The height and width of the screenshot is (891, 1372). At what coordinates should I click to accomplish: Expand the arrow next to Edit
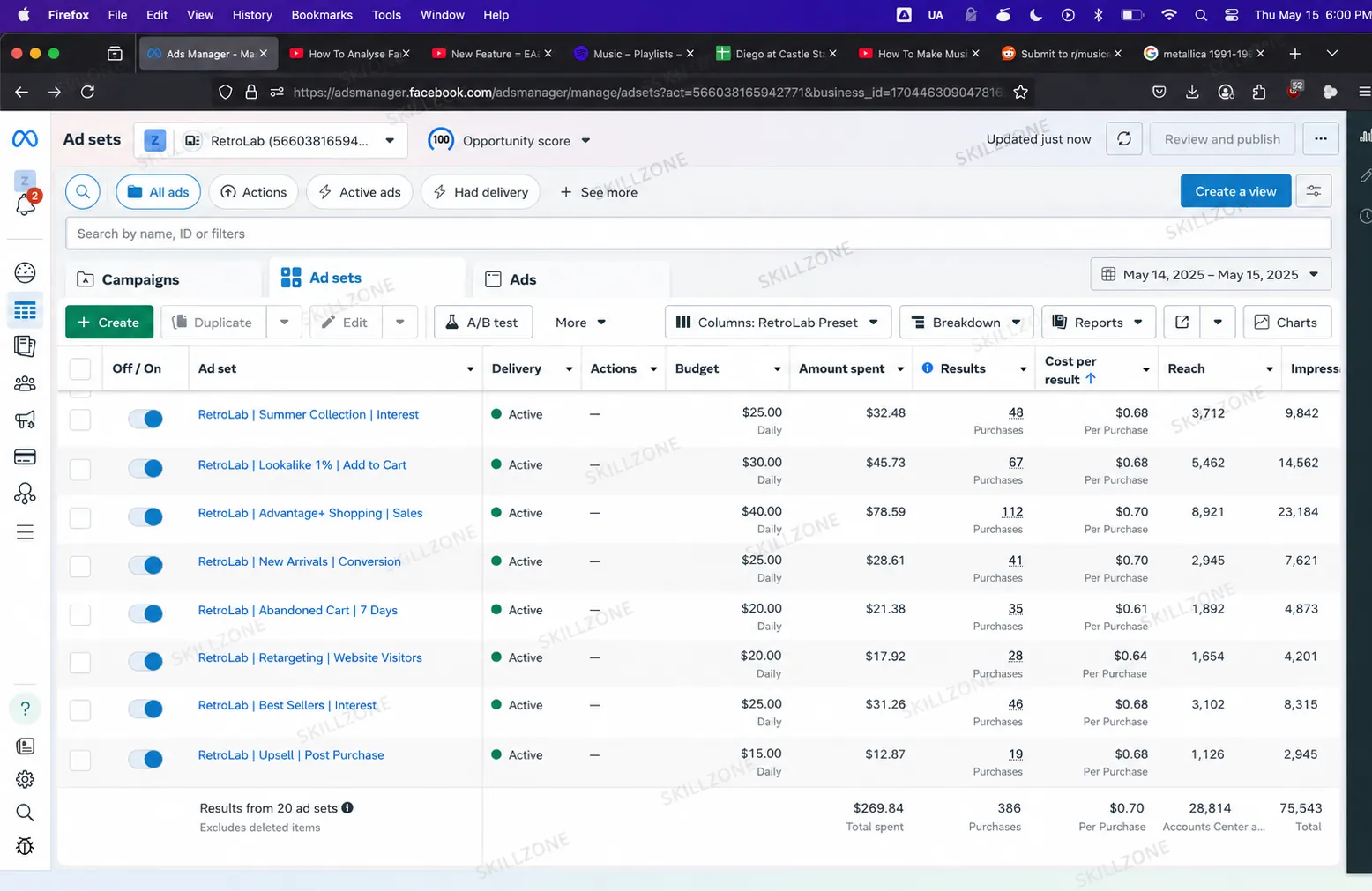399,323
